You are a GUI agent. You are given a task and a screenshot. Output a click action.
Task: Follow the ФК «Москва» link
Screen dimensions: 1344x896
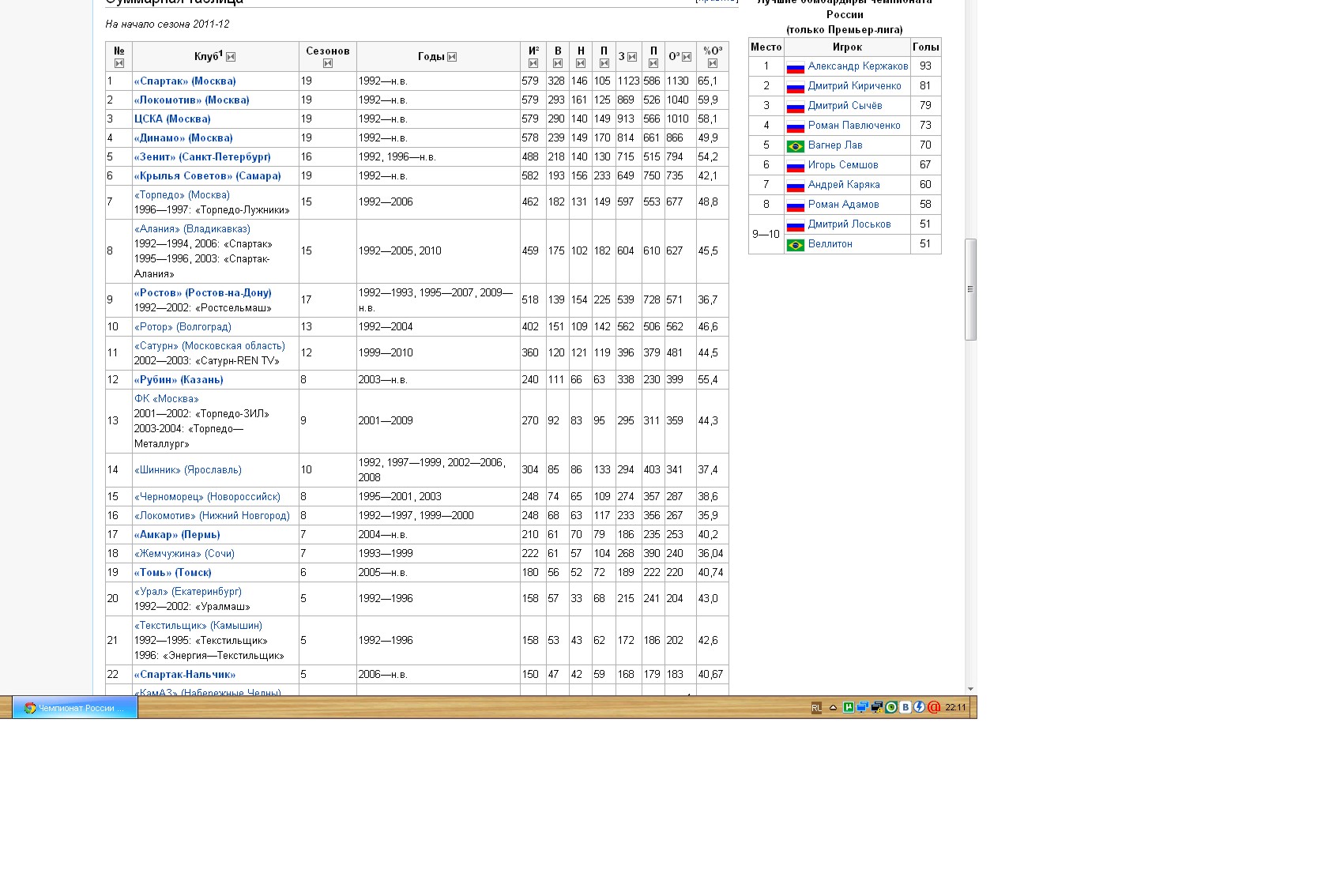click(167, 398)
